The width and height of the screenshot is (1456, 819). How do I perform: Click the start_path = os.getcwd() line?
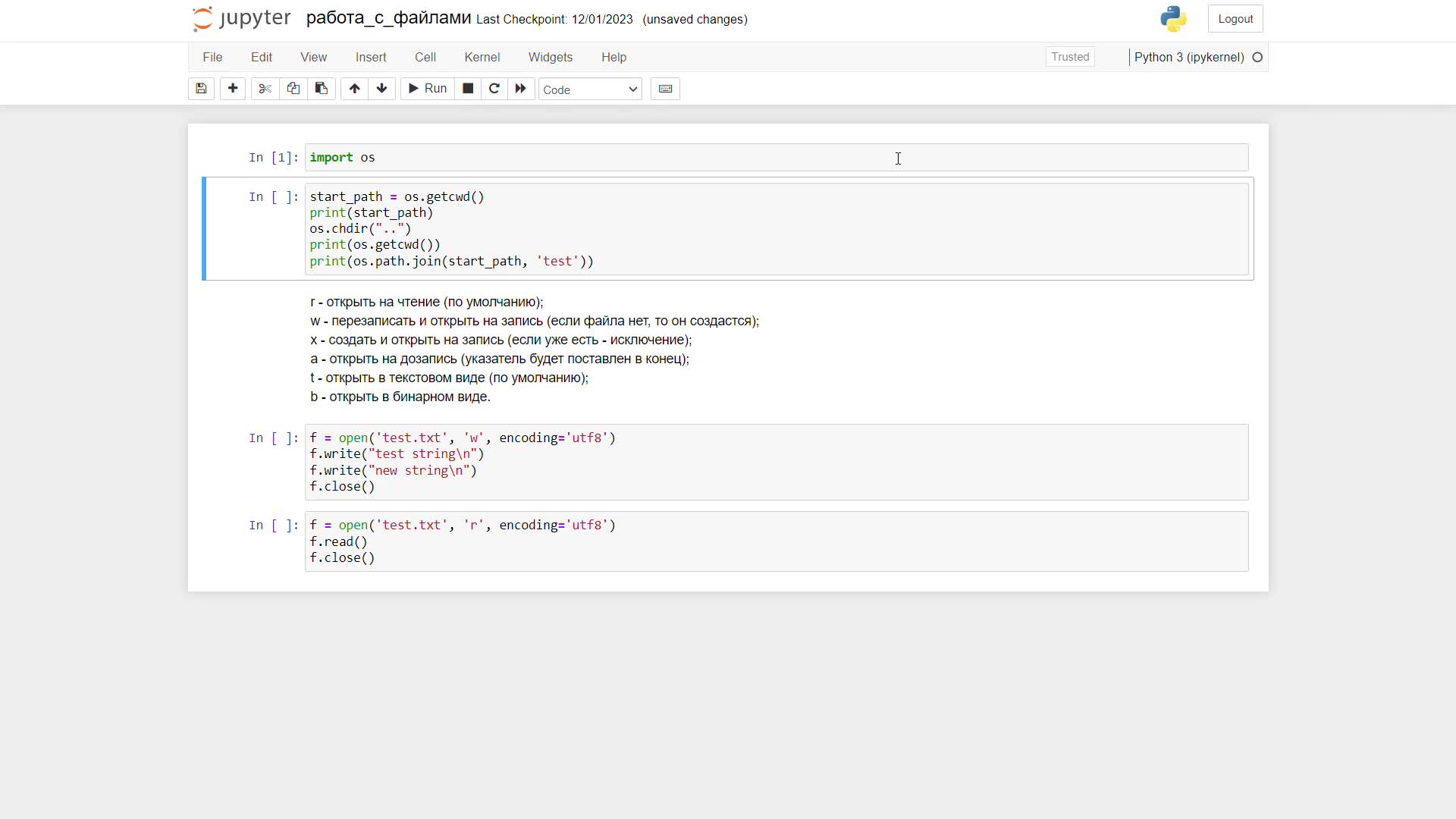pos(397,197)
